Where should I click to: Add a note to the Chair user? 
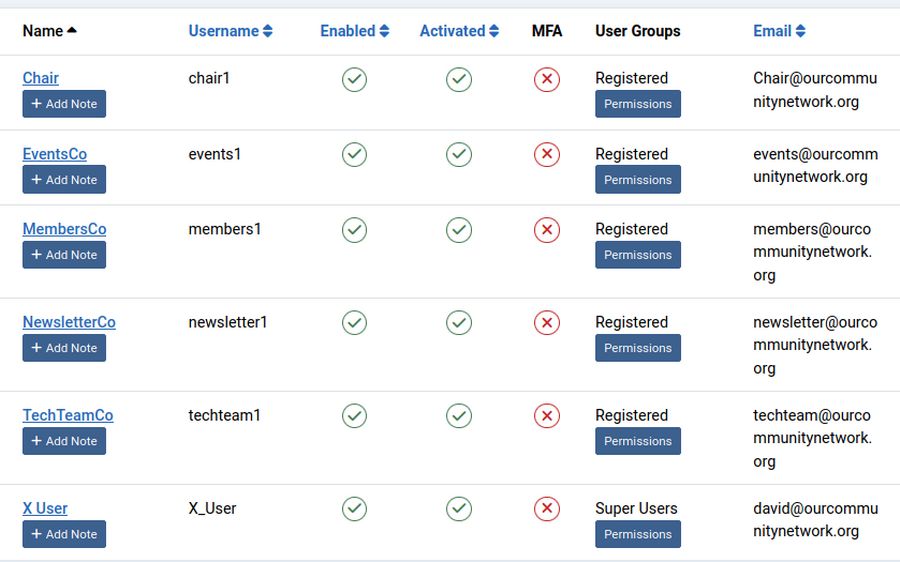click(x=64, y=104)
